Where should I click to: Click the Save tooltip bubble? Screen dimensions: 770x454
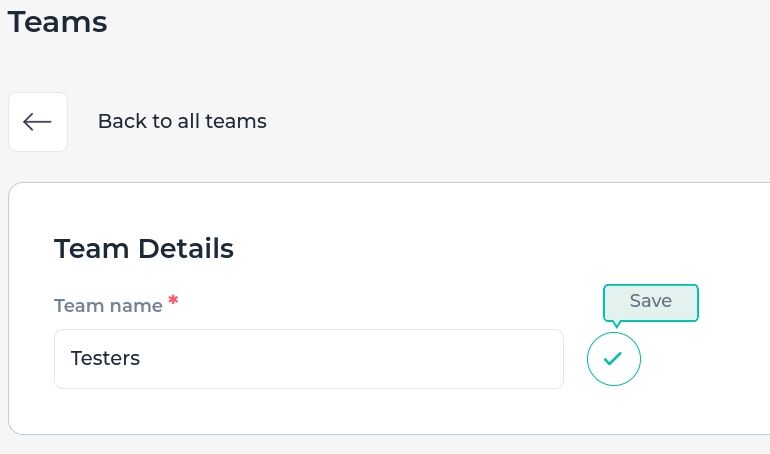tap(651, 303)
